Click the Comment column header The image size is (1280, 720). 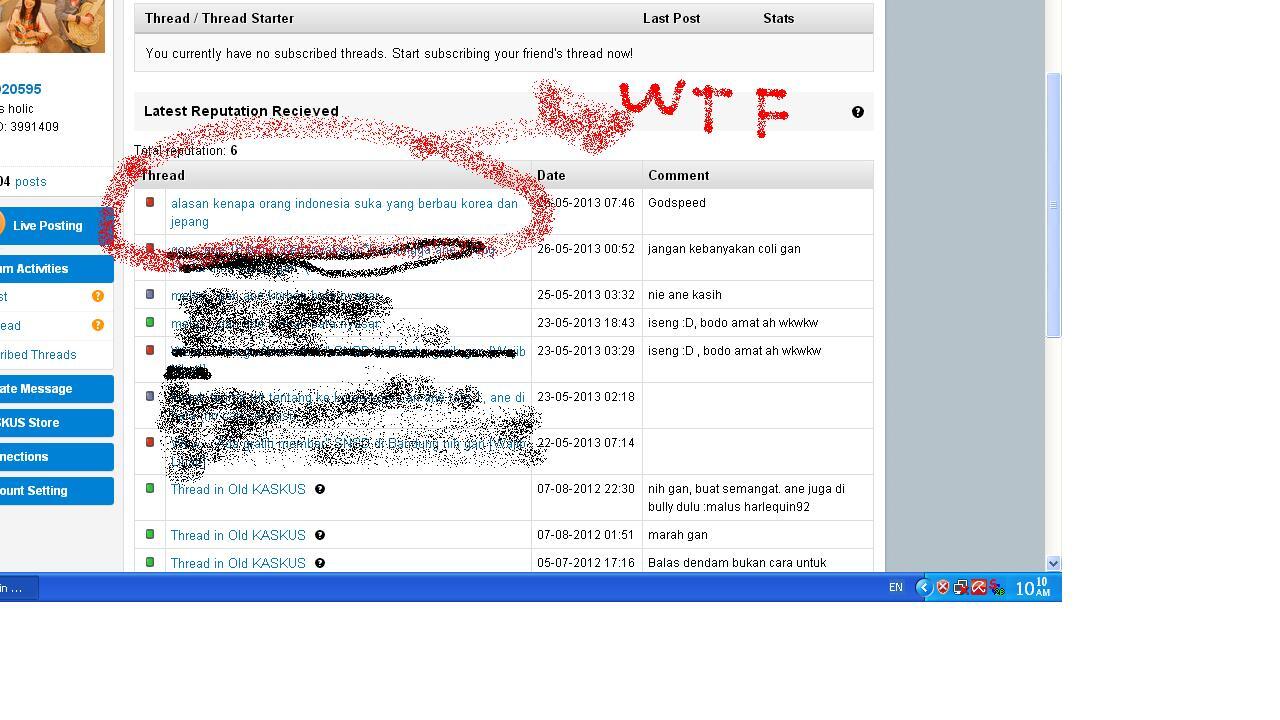(x=679, y=175)
